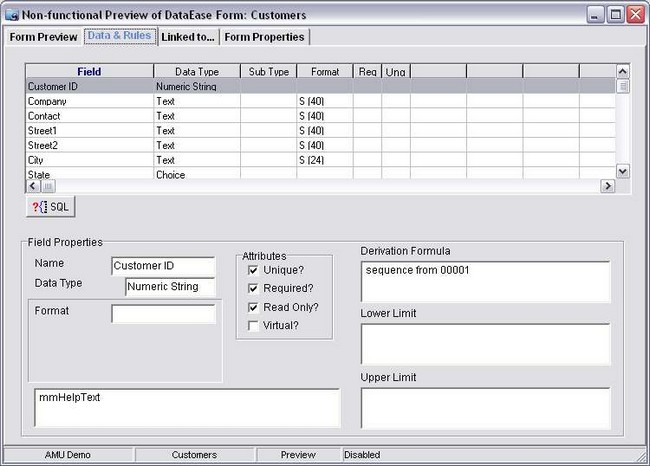This screenshot has height=466, width=650.
Task: Click the Lower Limit text box
Action: tap(485, 344)
